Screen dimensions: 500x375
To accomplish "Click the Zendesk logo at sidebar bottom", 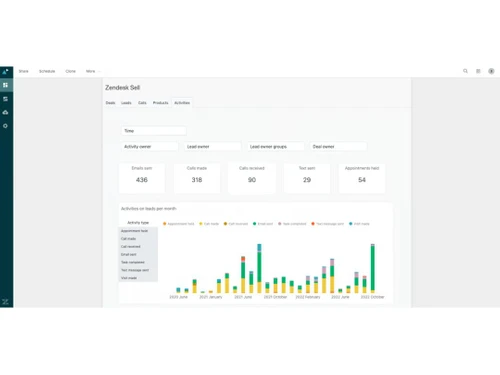I will click(x=5, y=302).
